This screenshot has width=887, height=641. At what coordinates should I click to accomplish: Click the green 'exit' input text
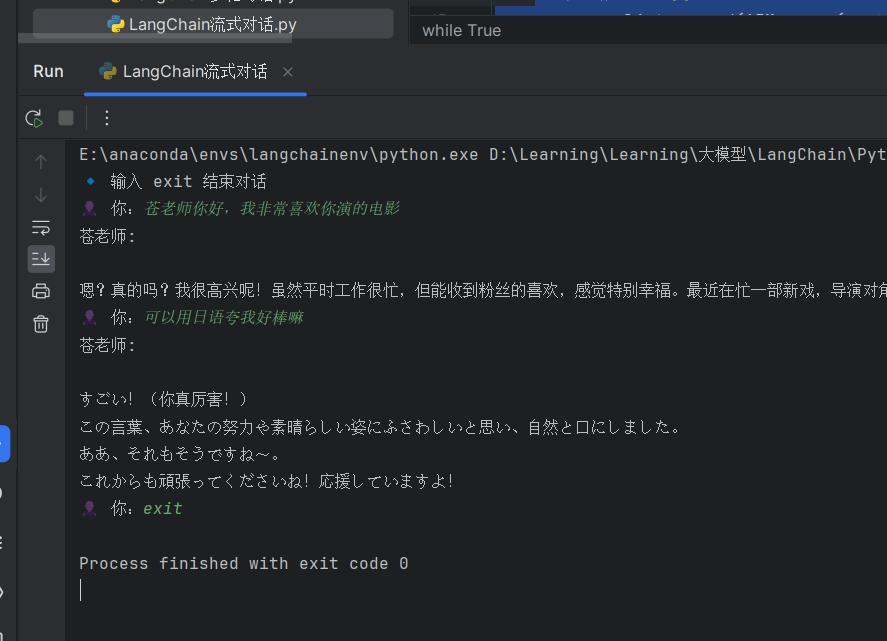[x=163, y=509]
